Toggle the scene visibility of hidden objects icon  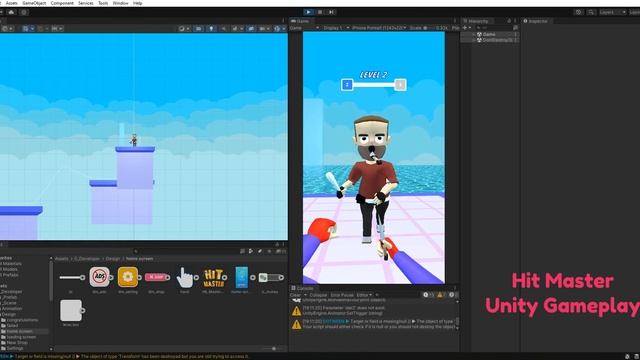coord(251,29)
